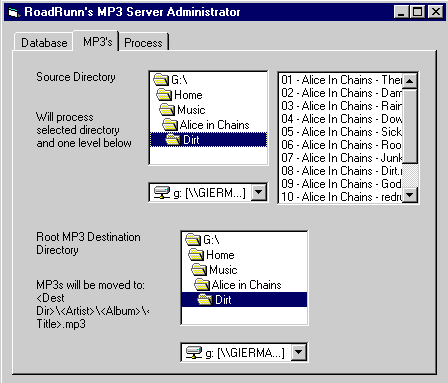Click open Dirt folder icon in source list
Viewport: 448px width, 383px height.
click(x=173, y=140)
